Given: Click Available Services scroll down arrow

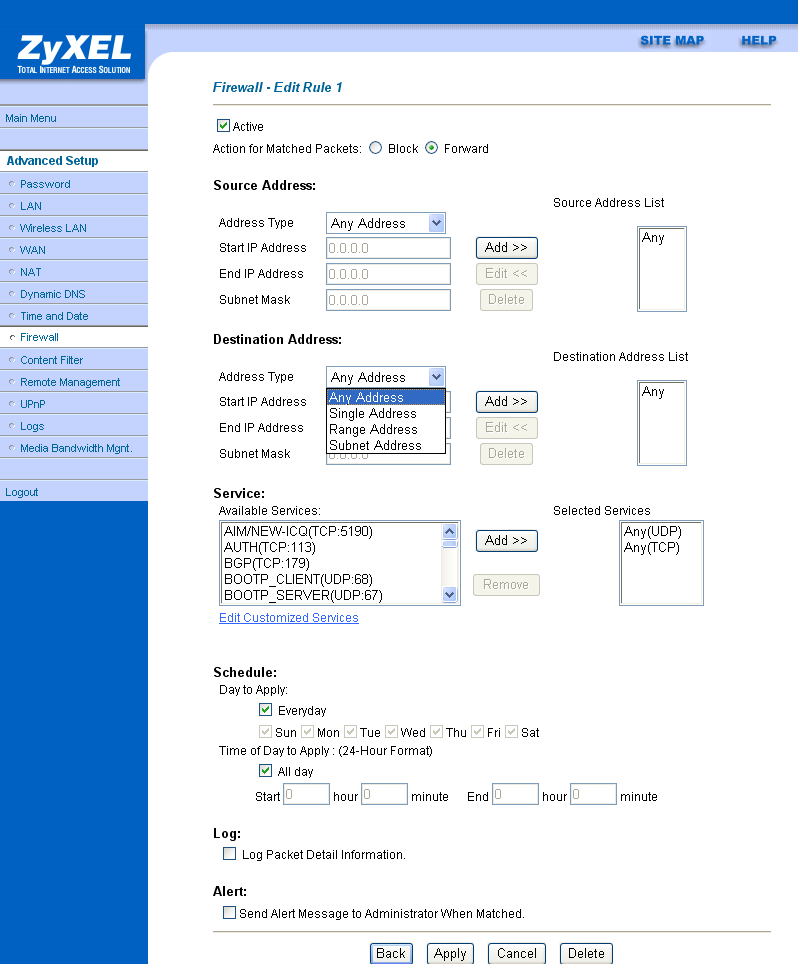Looking at the screenshot, I should [450, 595].
